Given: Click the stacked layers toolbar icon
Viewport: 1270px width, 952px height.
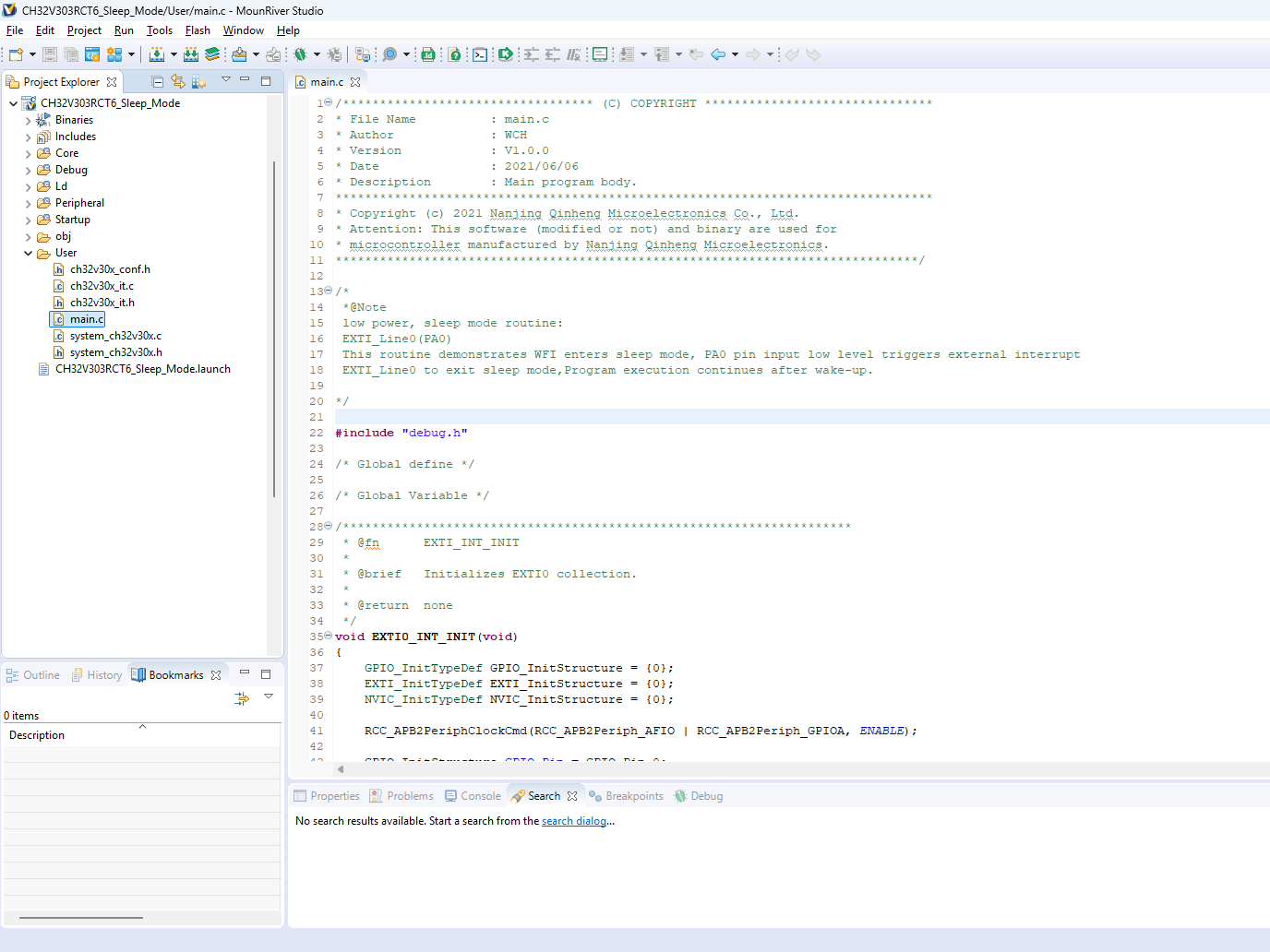Looking at the screenshot, I should point(212,54).
